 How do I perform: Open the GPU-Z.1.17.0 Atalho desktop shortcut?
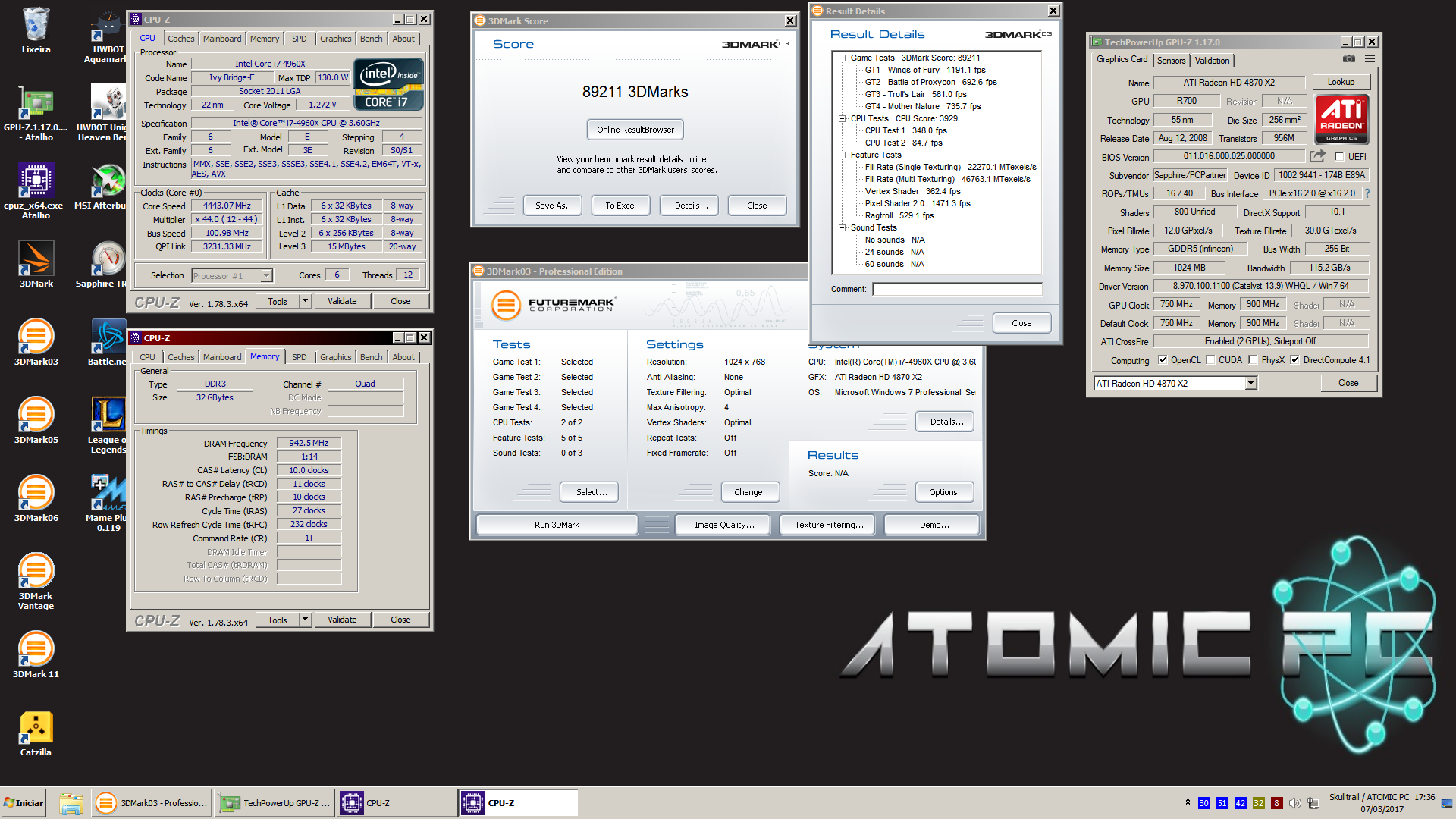tap(36, 112)
